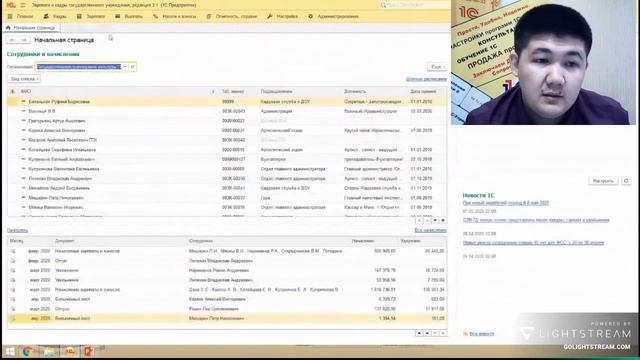
Task: Select employee row Беленькая Руфина Борисовна
Action: point(227,101)
